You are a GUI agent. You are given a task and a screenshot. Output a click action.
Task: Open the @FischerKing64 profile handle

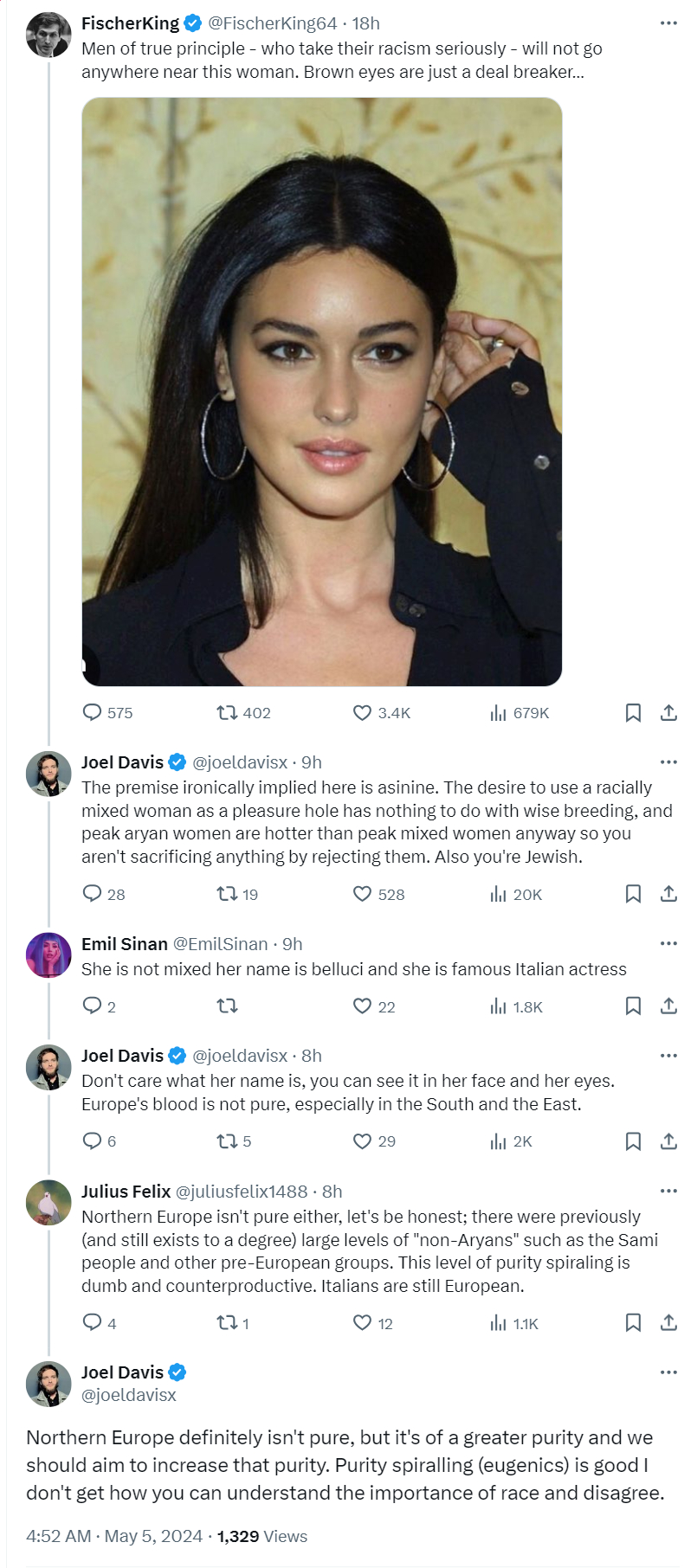(272, 23)
